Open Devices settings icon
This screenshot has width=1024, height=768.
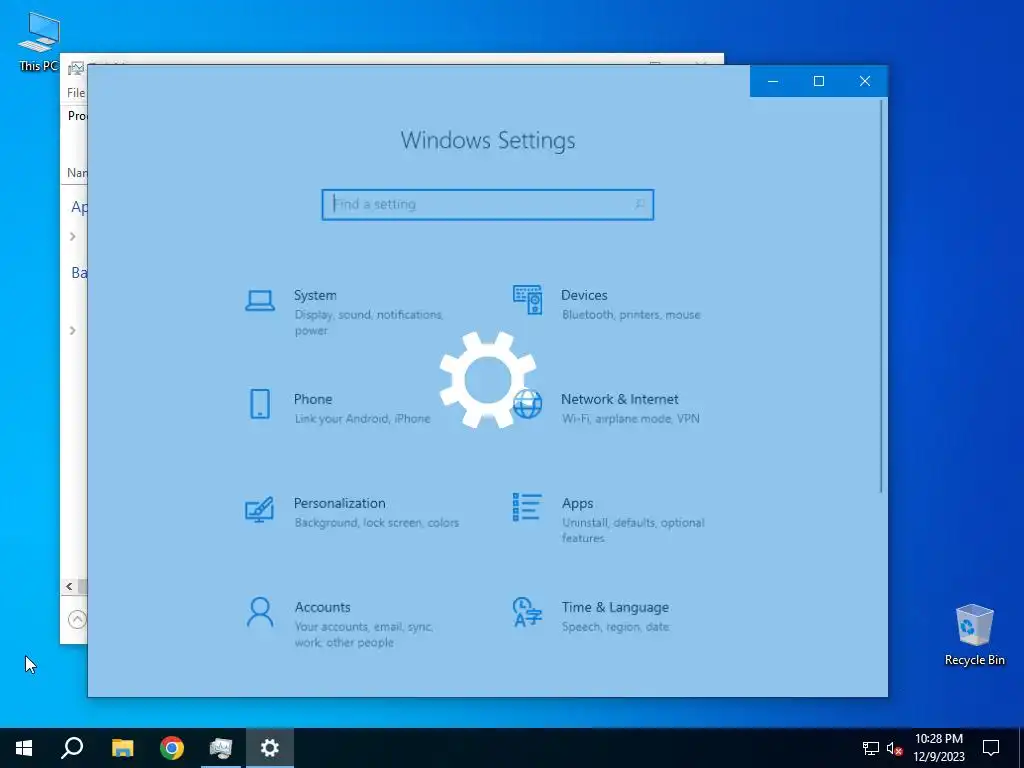(x=528, y=300)
